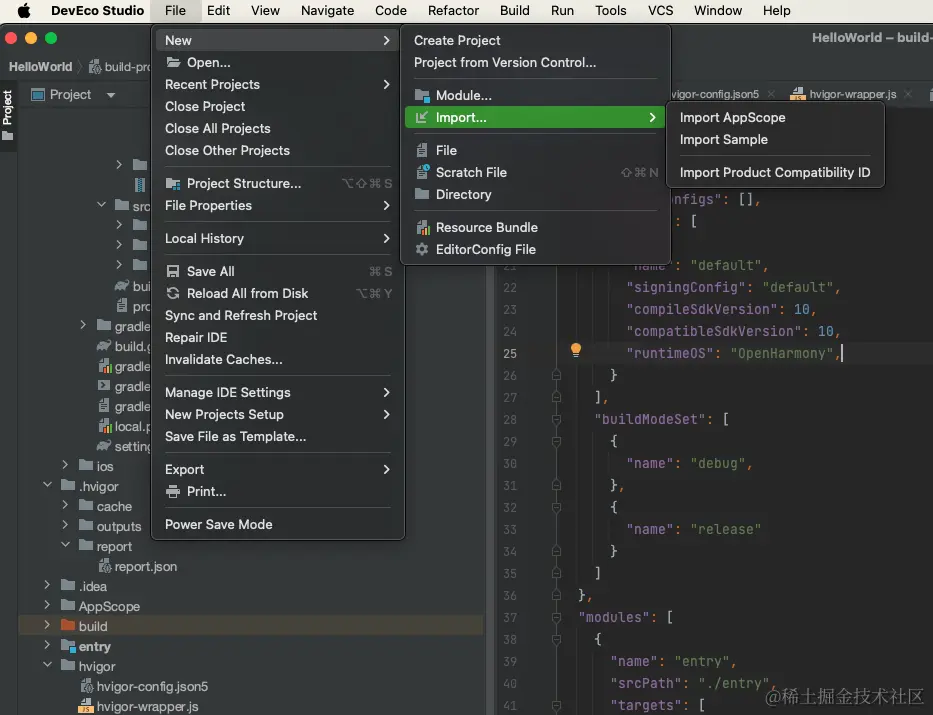Click the entry module folder icon
The width and height of the screenshot is (933, 715).
click(69, 646)
